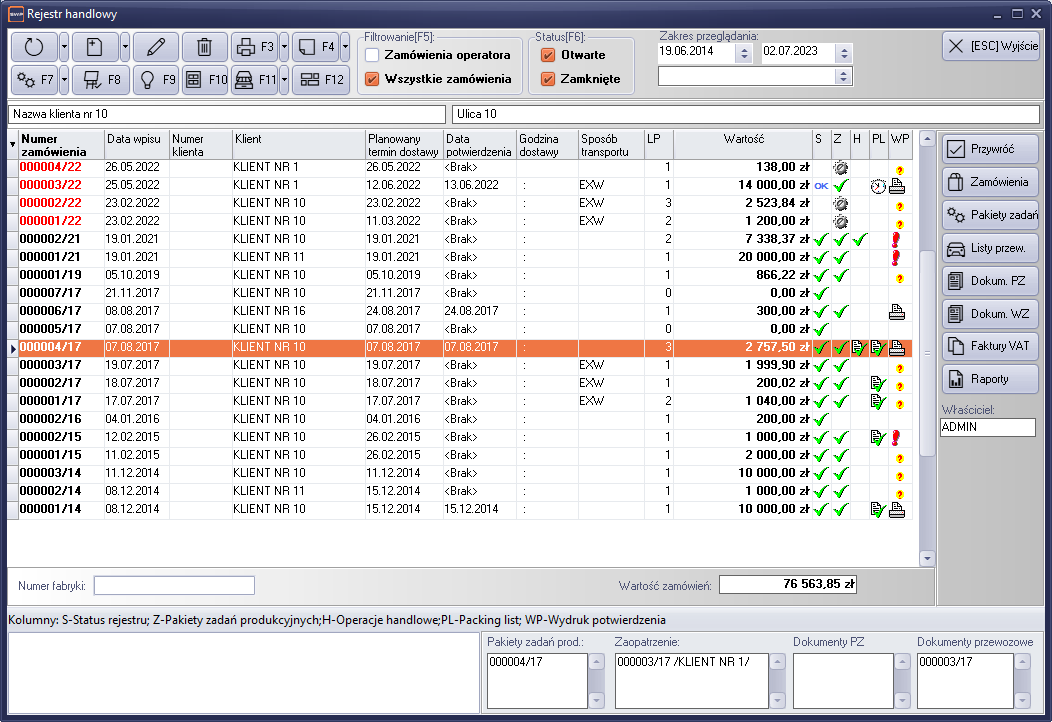Screen dimensions: 1052x722
Task: Click the order table vertical scrollbar
Action: (x=926, y=350)
